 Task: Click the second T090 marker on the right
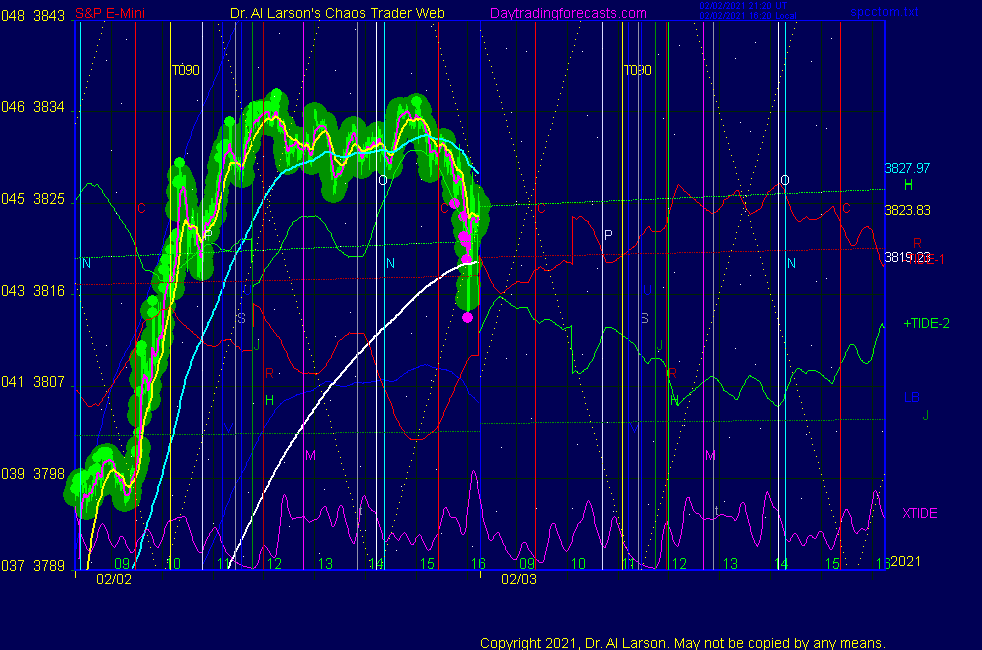coord(637,71)
